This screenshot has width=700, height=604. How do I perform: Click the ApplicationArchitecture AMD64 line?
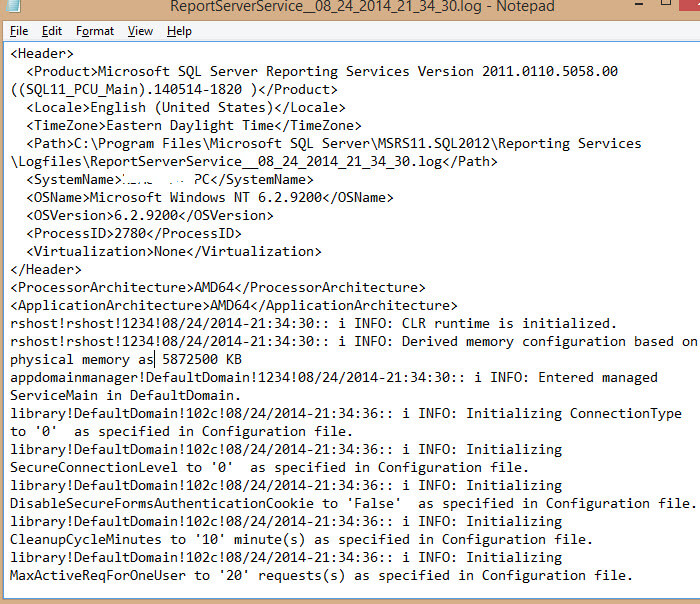(x=234, y=305)
